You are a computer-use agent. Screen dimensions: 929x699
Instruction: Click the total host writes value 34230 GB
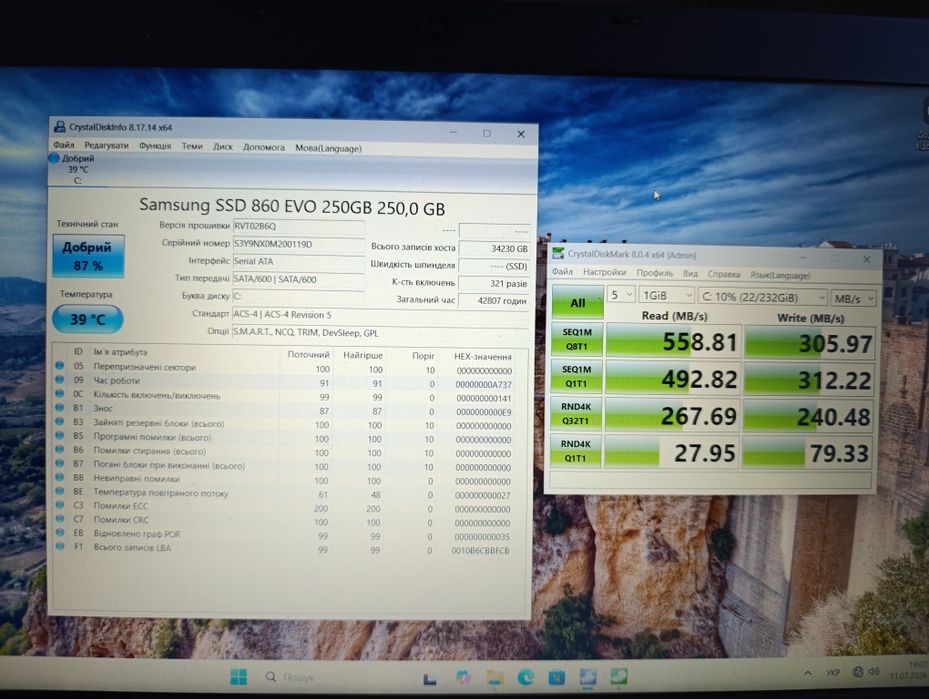(494, 248)
